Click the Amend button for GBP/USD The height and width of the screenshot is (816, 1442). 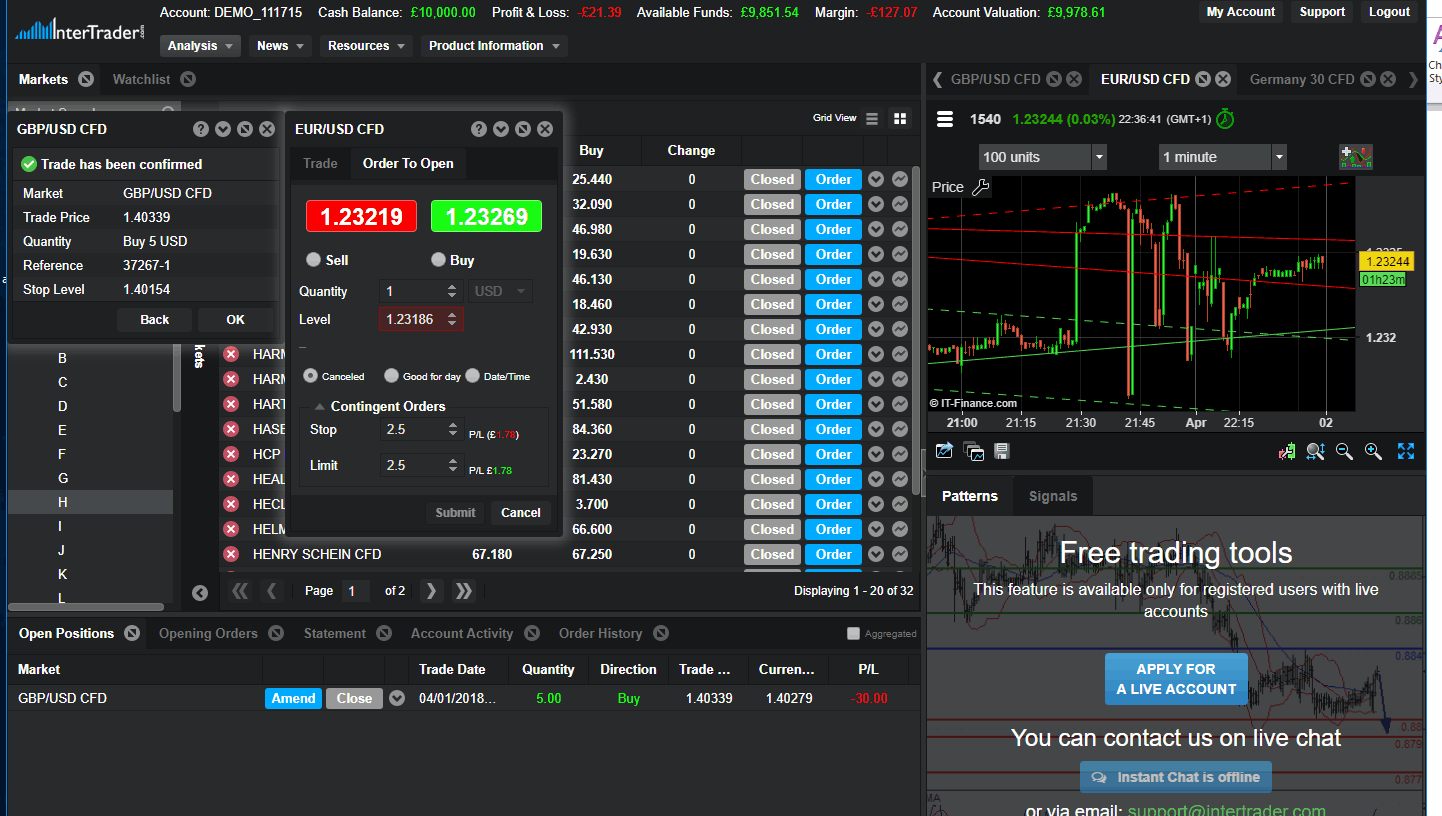click(293, 698)
